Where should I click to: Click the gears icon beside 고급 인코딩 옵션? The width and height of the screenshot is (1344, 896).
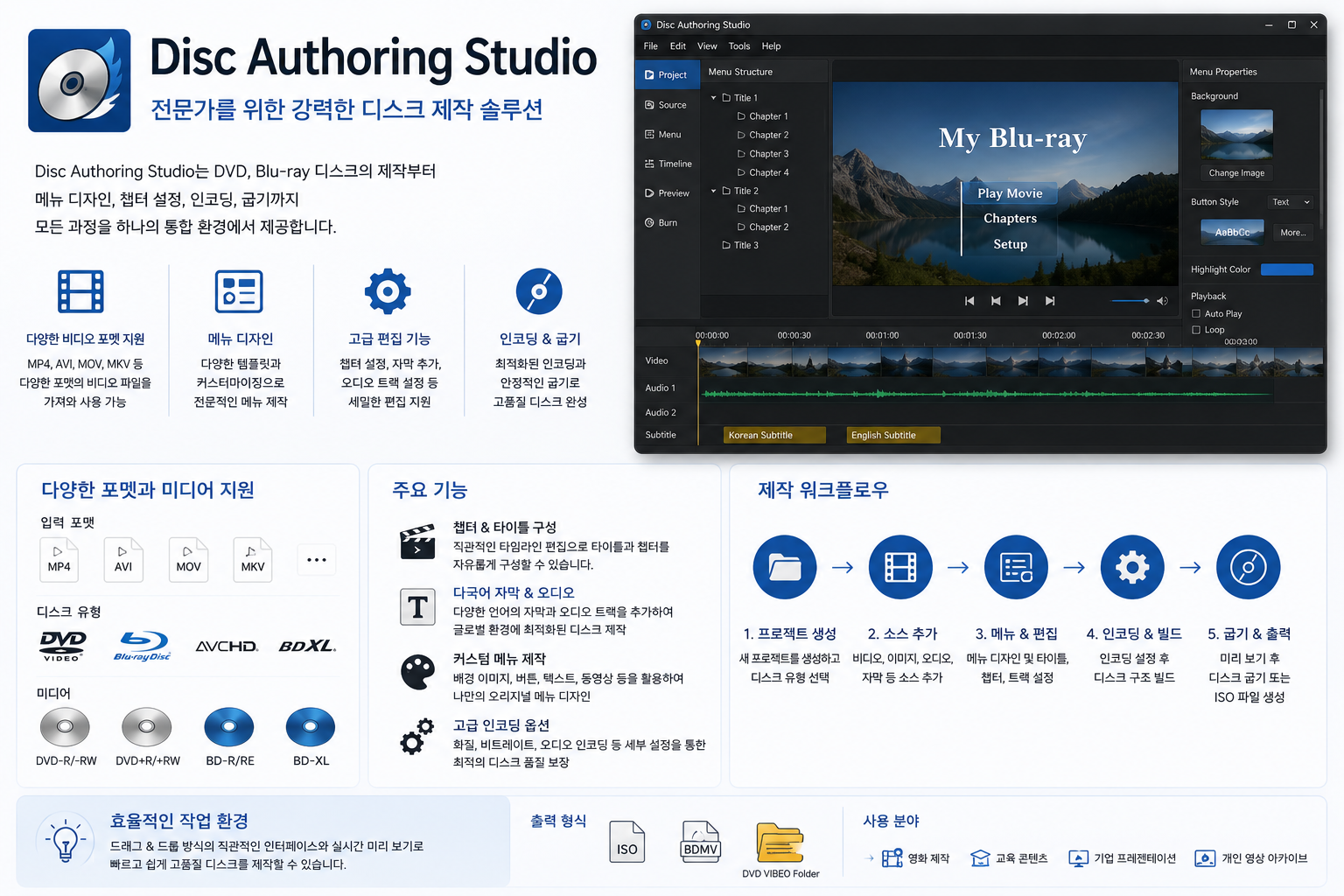click(417, 737)
